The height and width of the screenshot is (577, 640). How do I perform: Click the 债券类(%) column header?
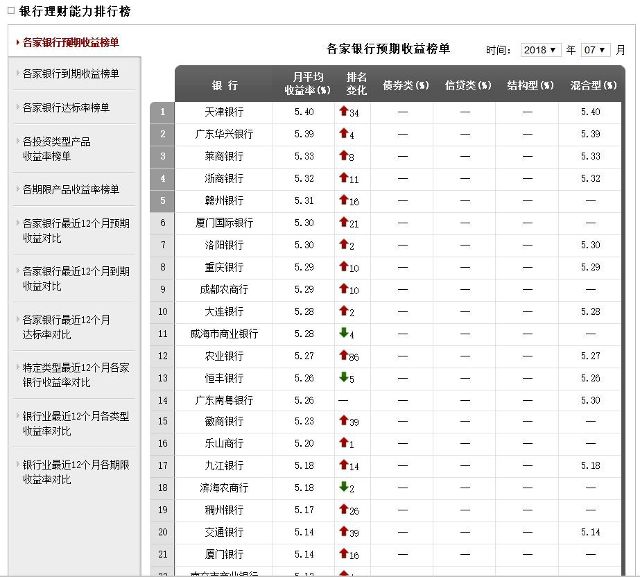click(406, 85)
